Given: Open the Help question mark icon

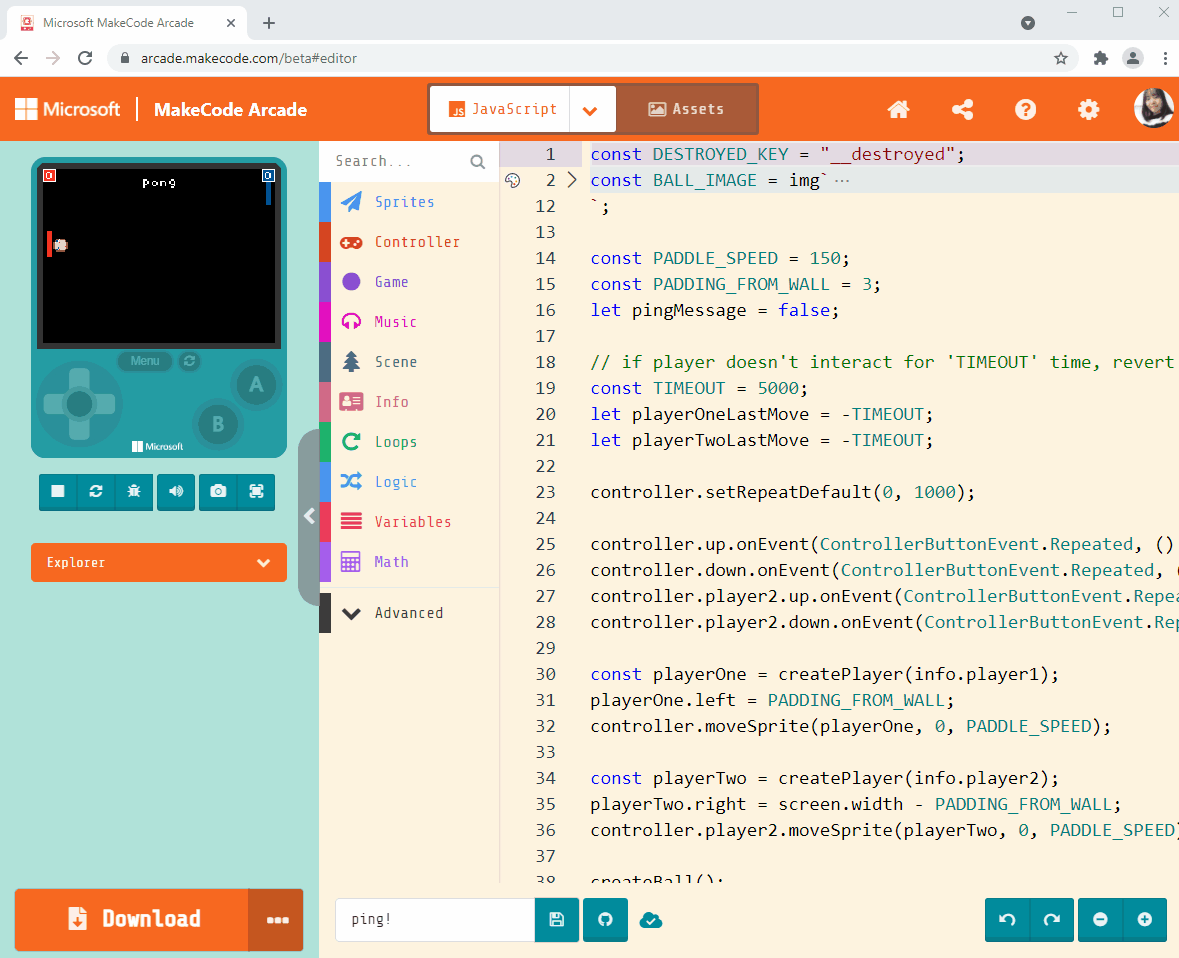Looking at the screenshot, I should pyautogui.click(x=1026, y=110).
